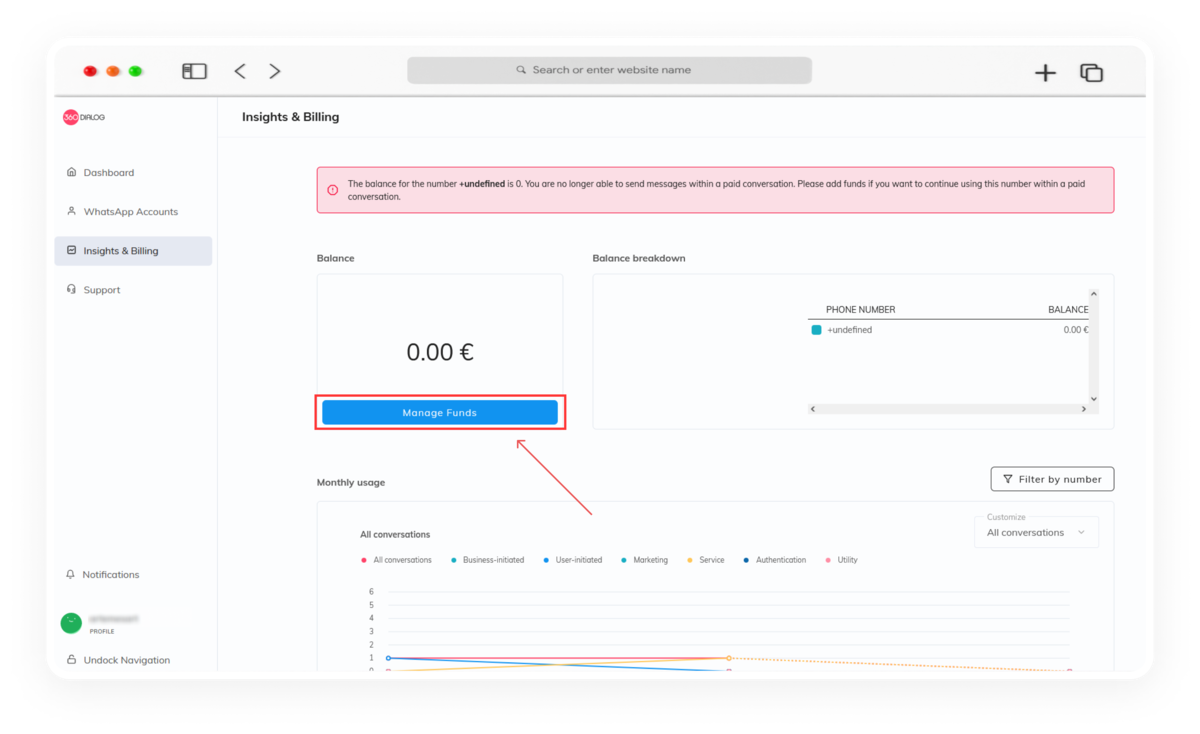Click the breakdown table scroll-left arrow

[x=813, y=409]
